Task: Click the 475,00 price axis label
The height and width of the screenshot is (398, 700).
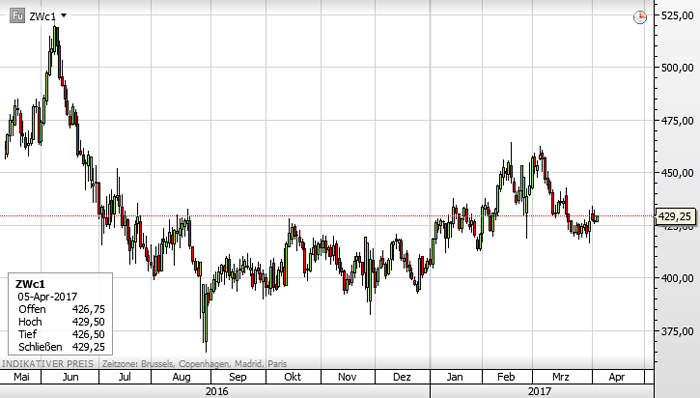Action: (x=677, y=120)
